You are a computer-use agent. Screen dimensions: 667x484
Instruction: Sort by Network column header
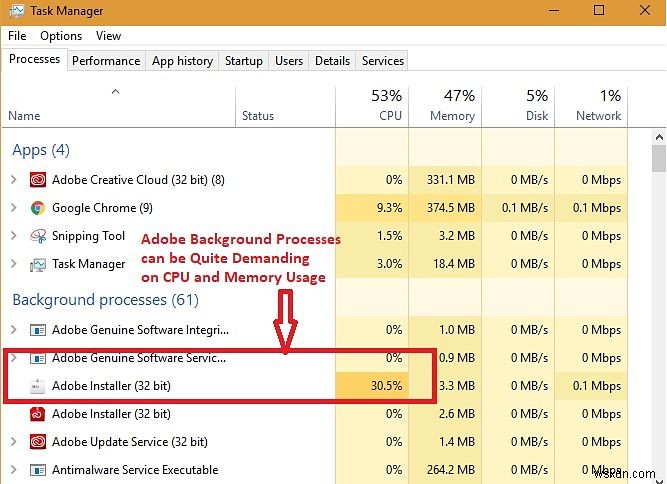(x=591, y=106)
